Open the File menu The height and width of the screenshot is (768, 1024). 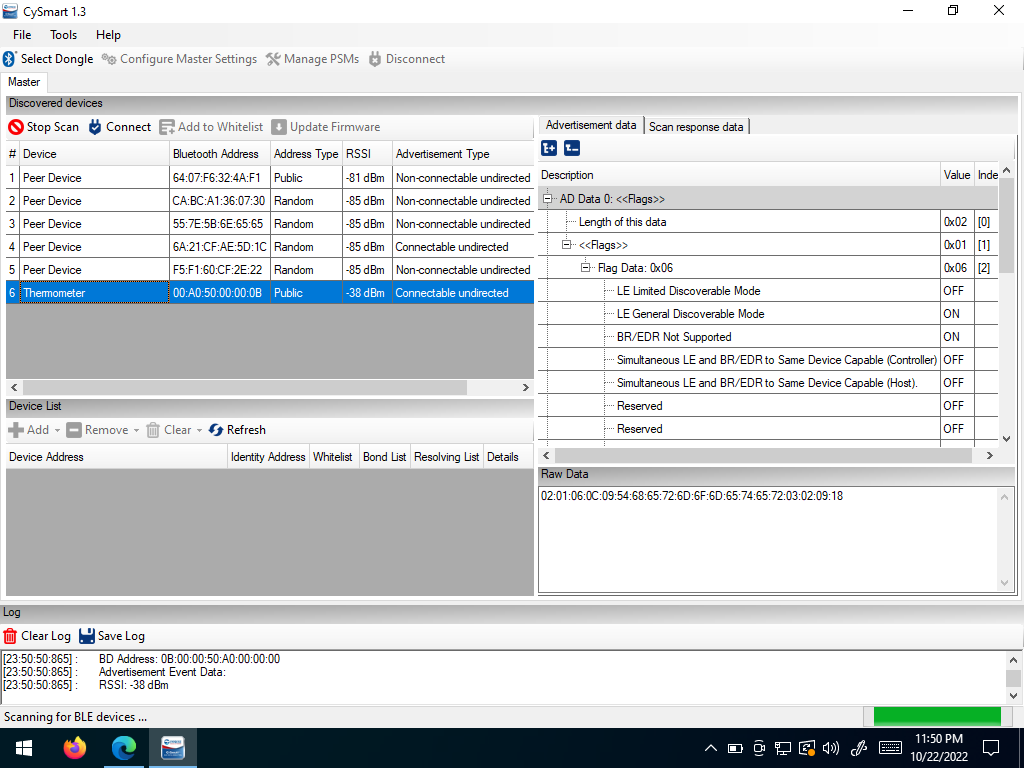point(22,35)
